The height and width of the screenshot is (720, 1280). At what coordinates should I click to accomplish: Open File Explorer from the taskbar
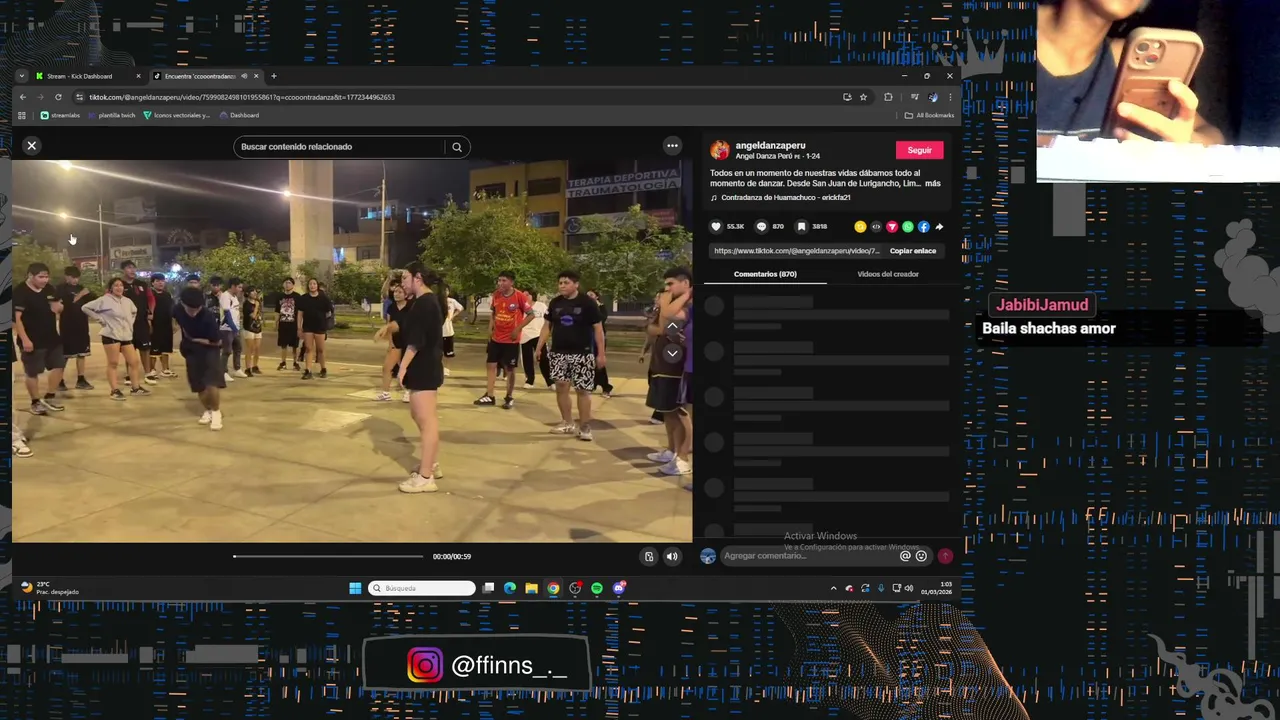(531, 588)
